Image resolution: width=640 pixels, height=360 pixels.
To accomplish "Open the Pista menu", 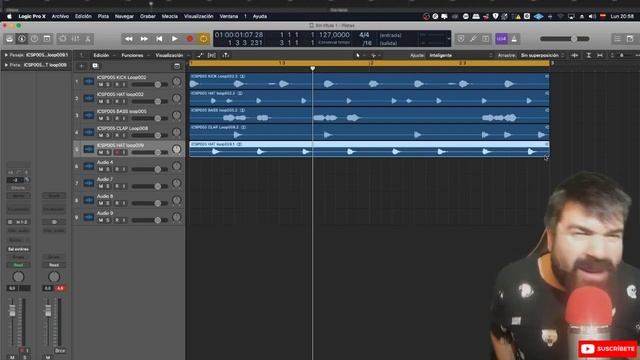I will point(103,16).
